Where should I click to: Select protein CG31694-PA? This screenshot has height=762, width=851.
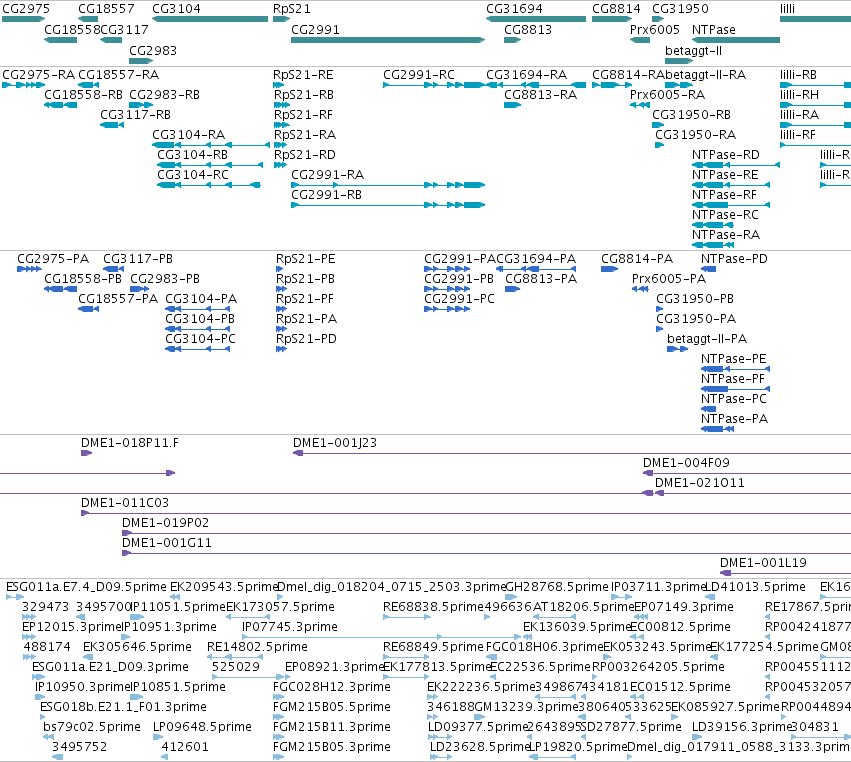536,269
